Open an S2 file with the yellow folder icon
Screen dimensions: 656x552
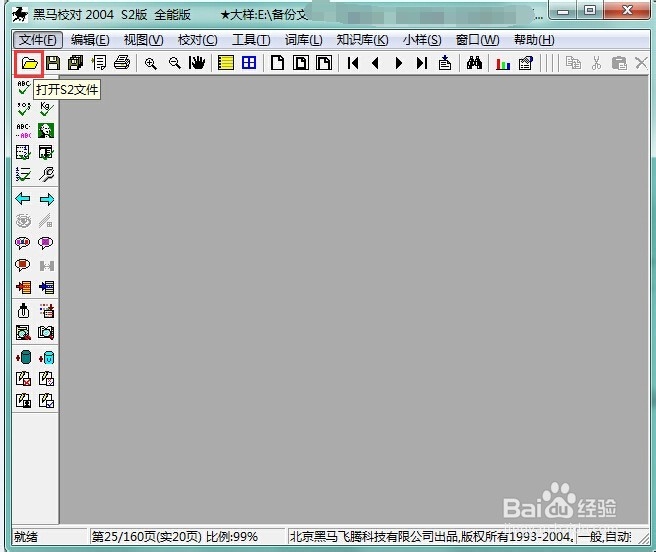tap(29, 64)
